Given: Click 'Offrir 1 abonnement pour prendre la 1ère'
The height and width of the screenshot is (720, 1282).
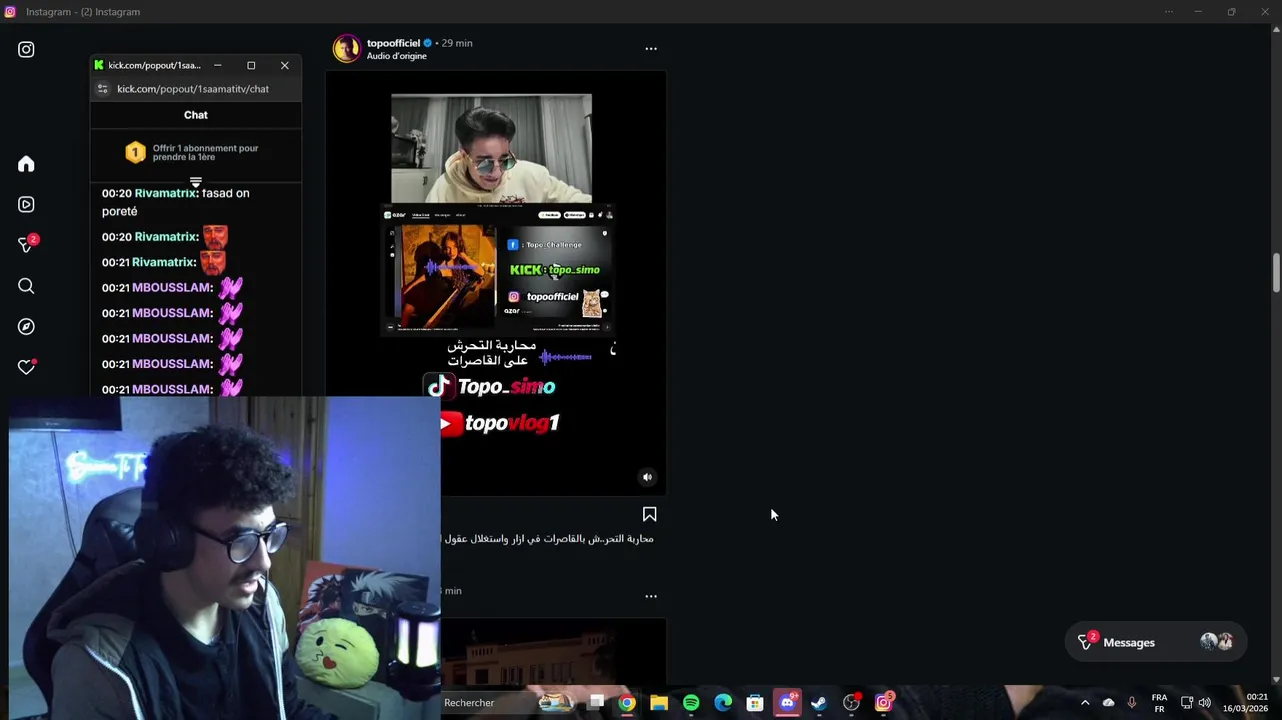Looking at the screenshot, I should tap(205, 152).
